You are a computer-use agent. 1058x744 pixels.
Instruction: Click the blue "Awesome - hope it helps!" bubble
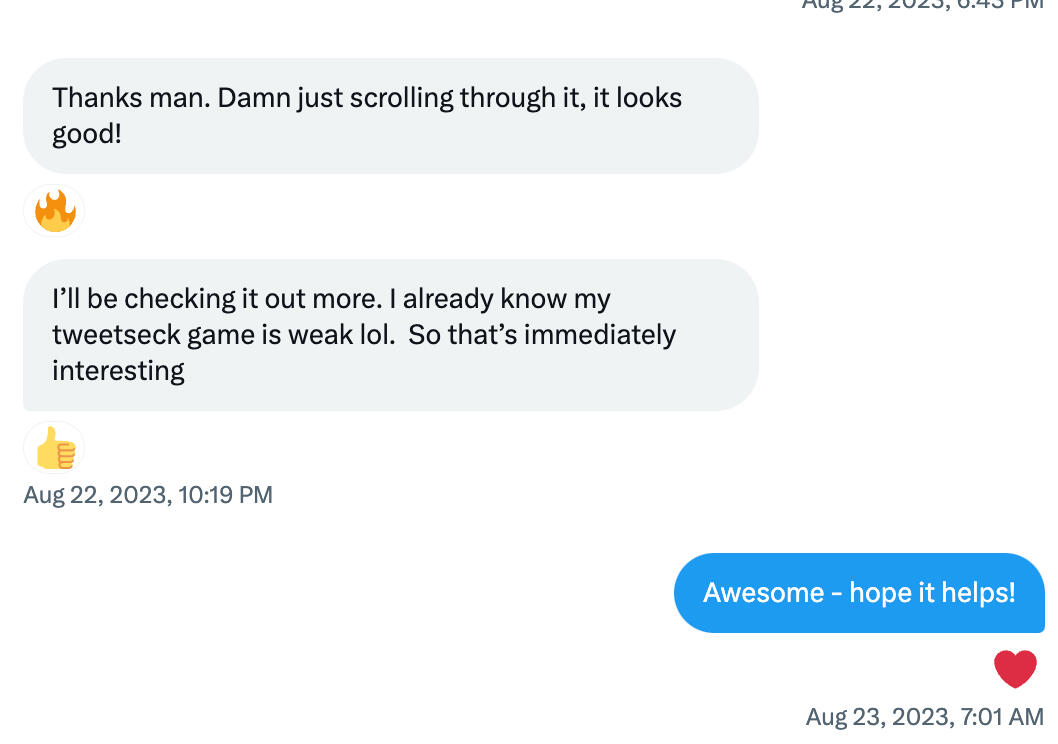coord(859,593)
